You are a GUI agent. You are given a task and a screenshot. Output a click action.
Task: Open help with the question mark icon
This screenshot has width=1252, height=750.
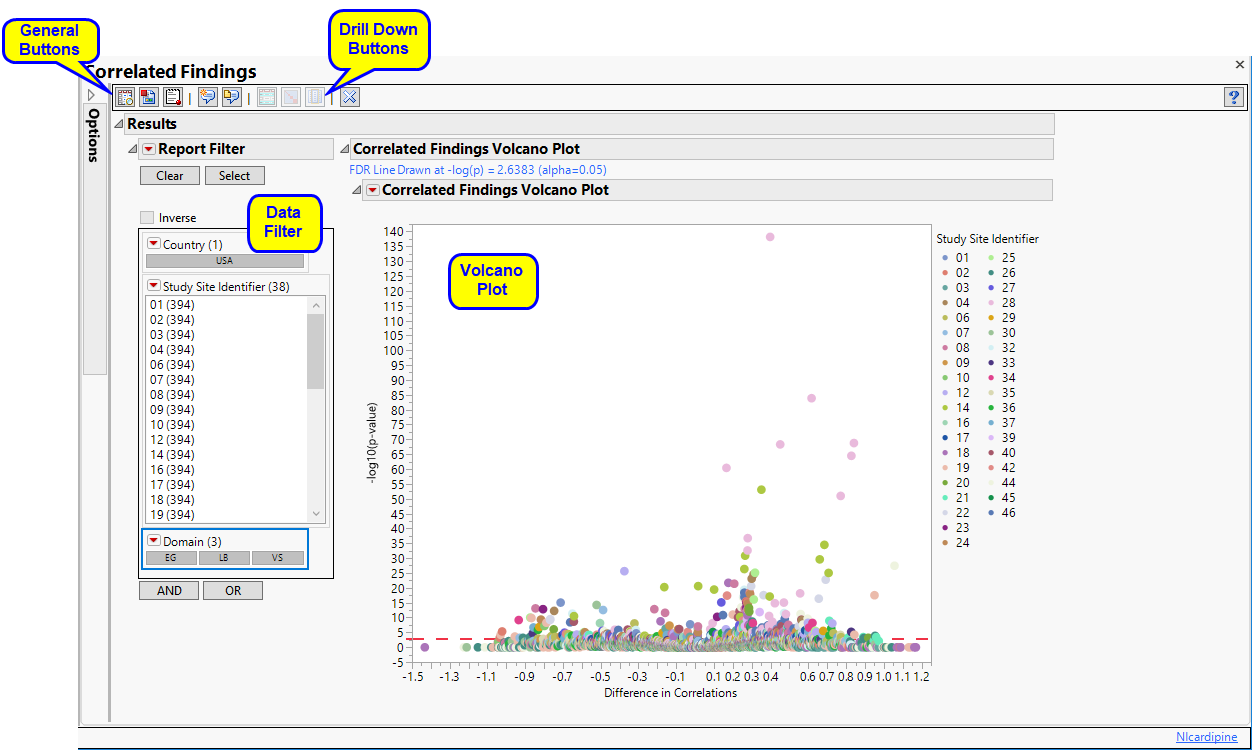coord(1233,97)
